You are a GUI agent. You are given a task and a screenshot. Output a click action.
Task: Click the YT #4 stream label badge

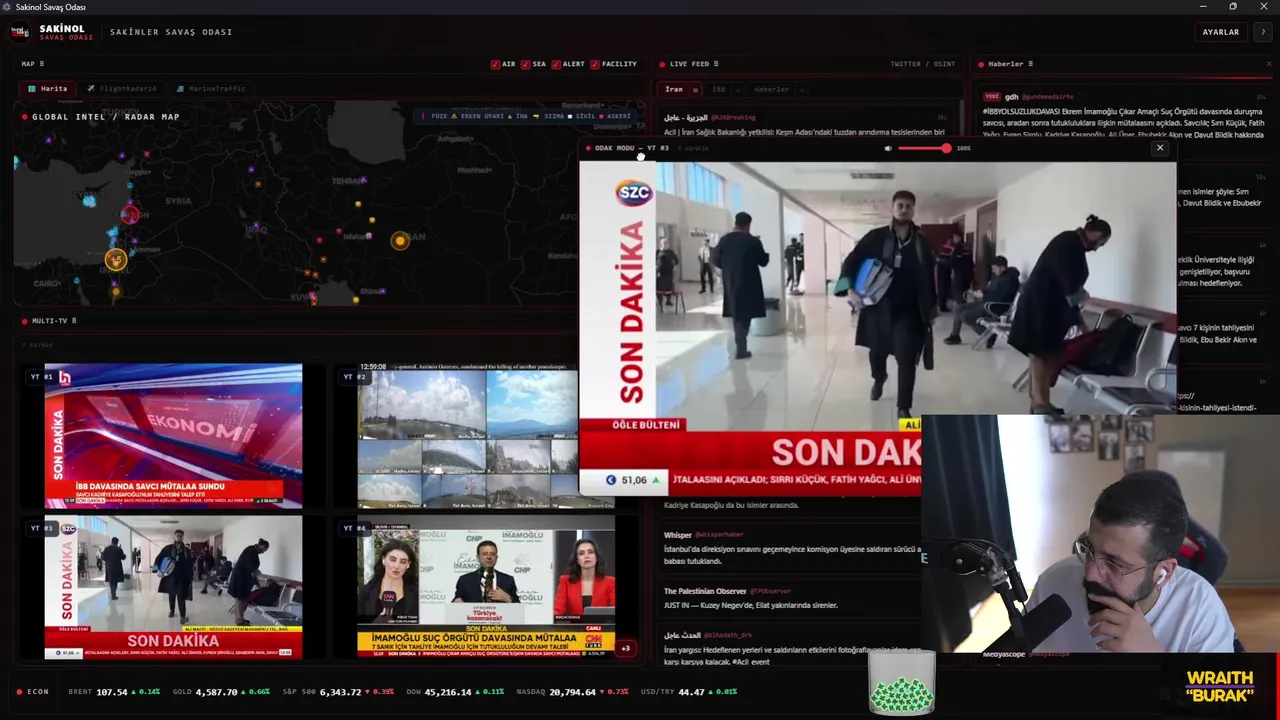[355, 528]
